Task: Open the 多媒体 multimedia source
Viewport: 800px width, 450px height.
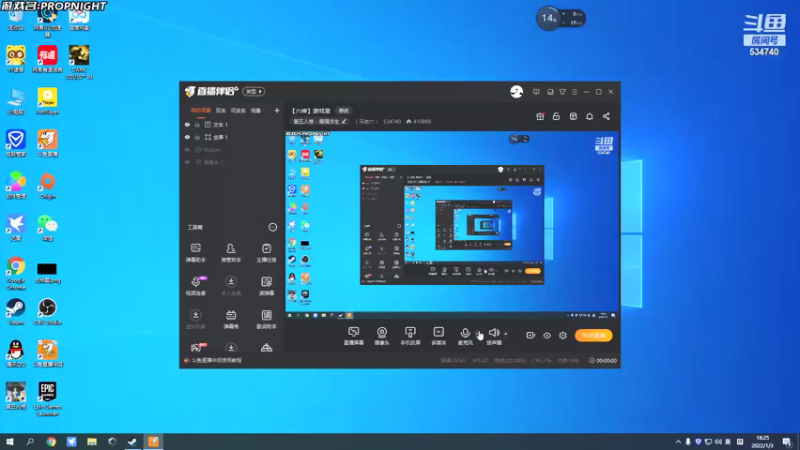Action: (439, 336)
